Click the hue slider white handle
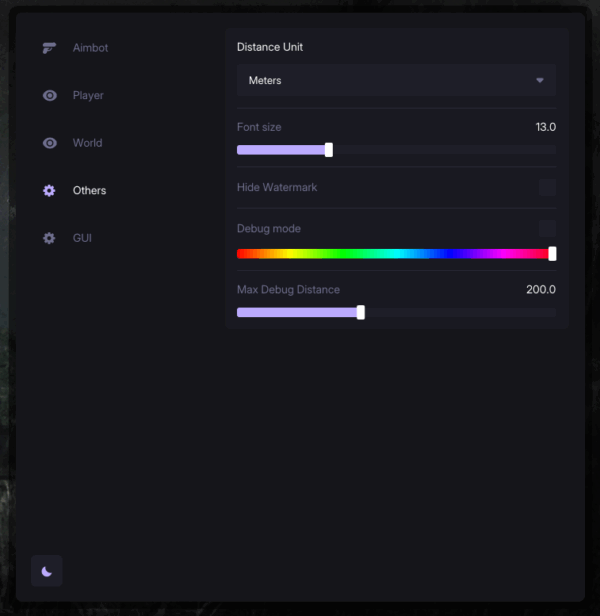600x616 pixels. pos(552,254)
